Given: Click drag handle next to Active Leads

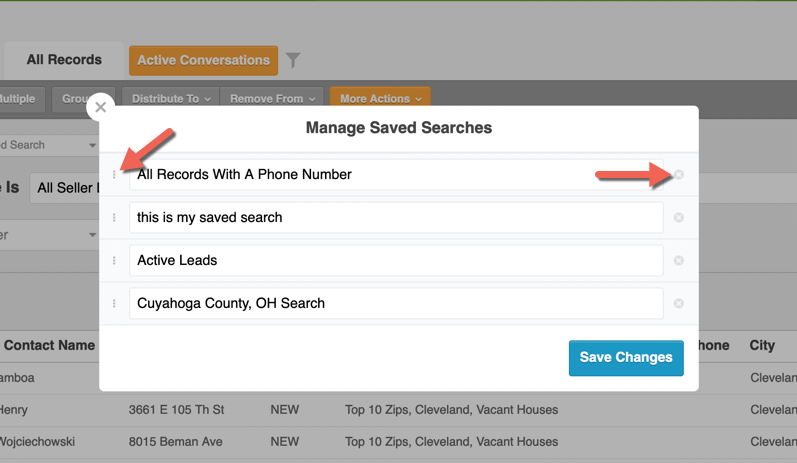Looking at the screenshot, I should tap(114, 261).
